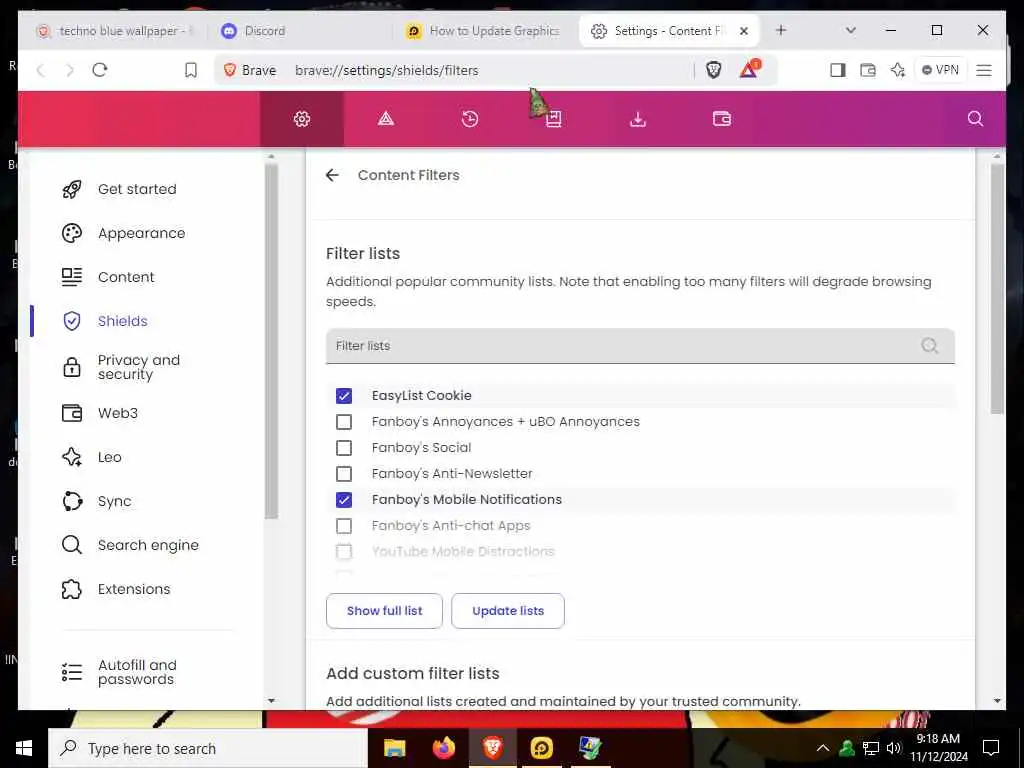Open a new tab with plus button
Viewport: 1024px width, 768px height.
(780, 30)
